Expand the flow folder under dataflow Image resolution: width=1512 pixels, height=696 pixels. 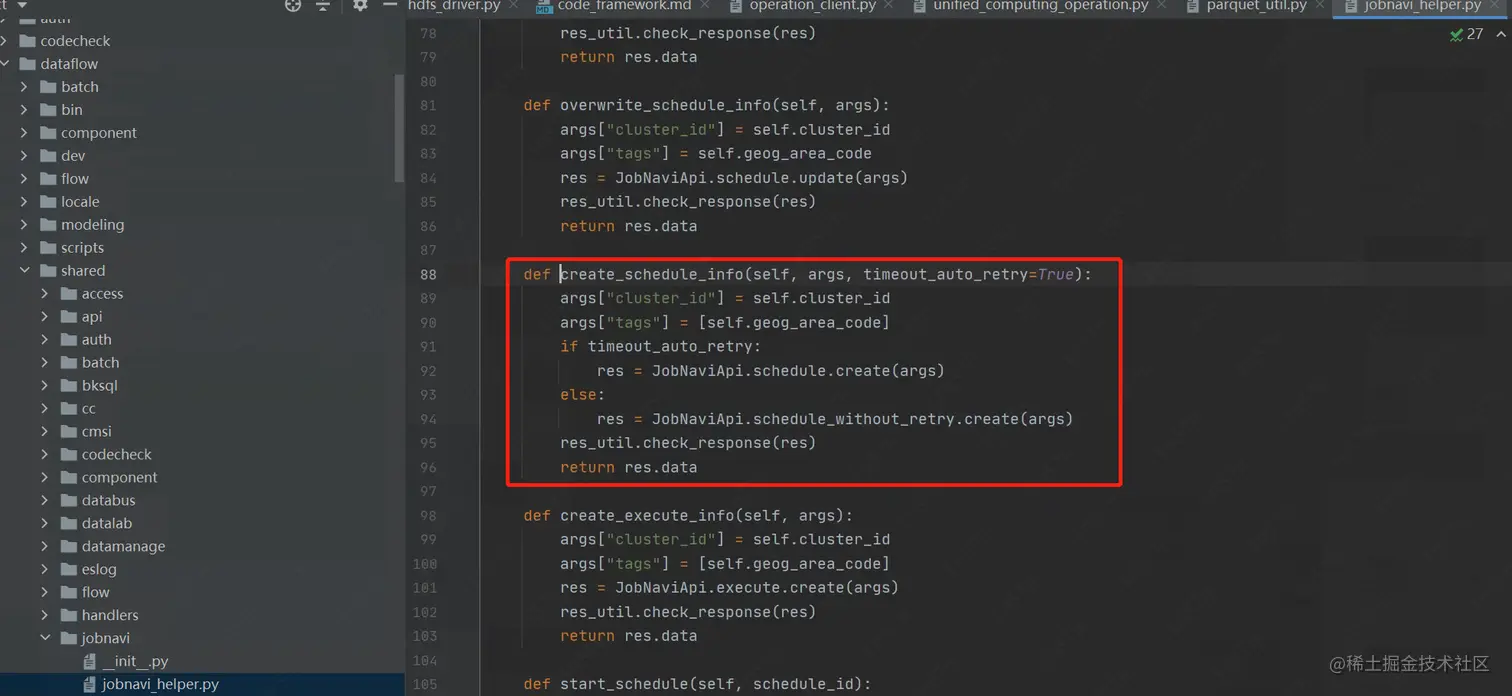click(x=25, y=179)
